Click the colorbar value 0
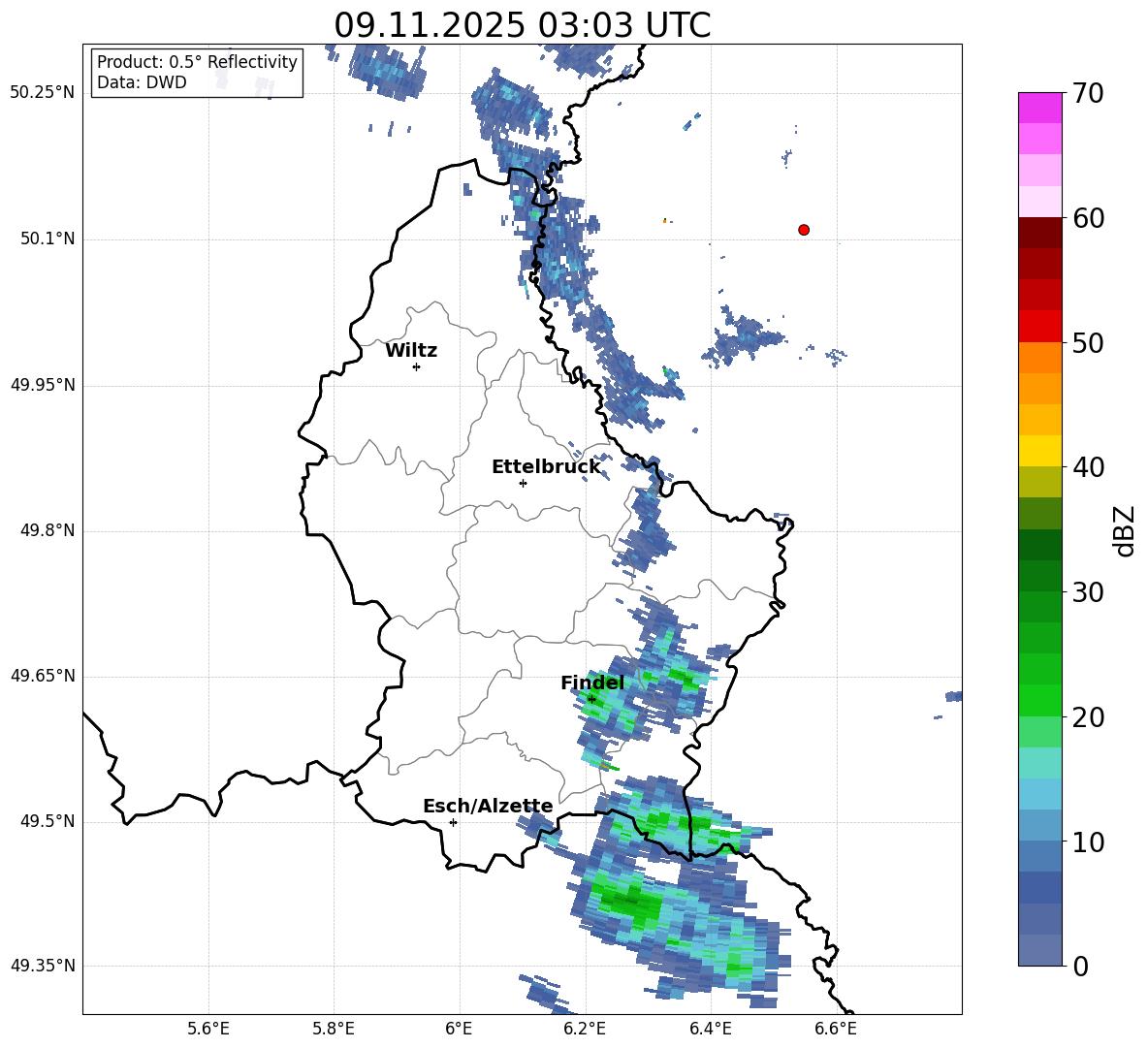 pos(1080,967)
